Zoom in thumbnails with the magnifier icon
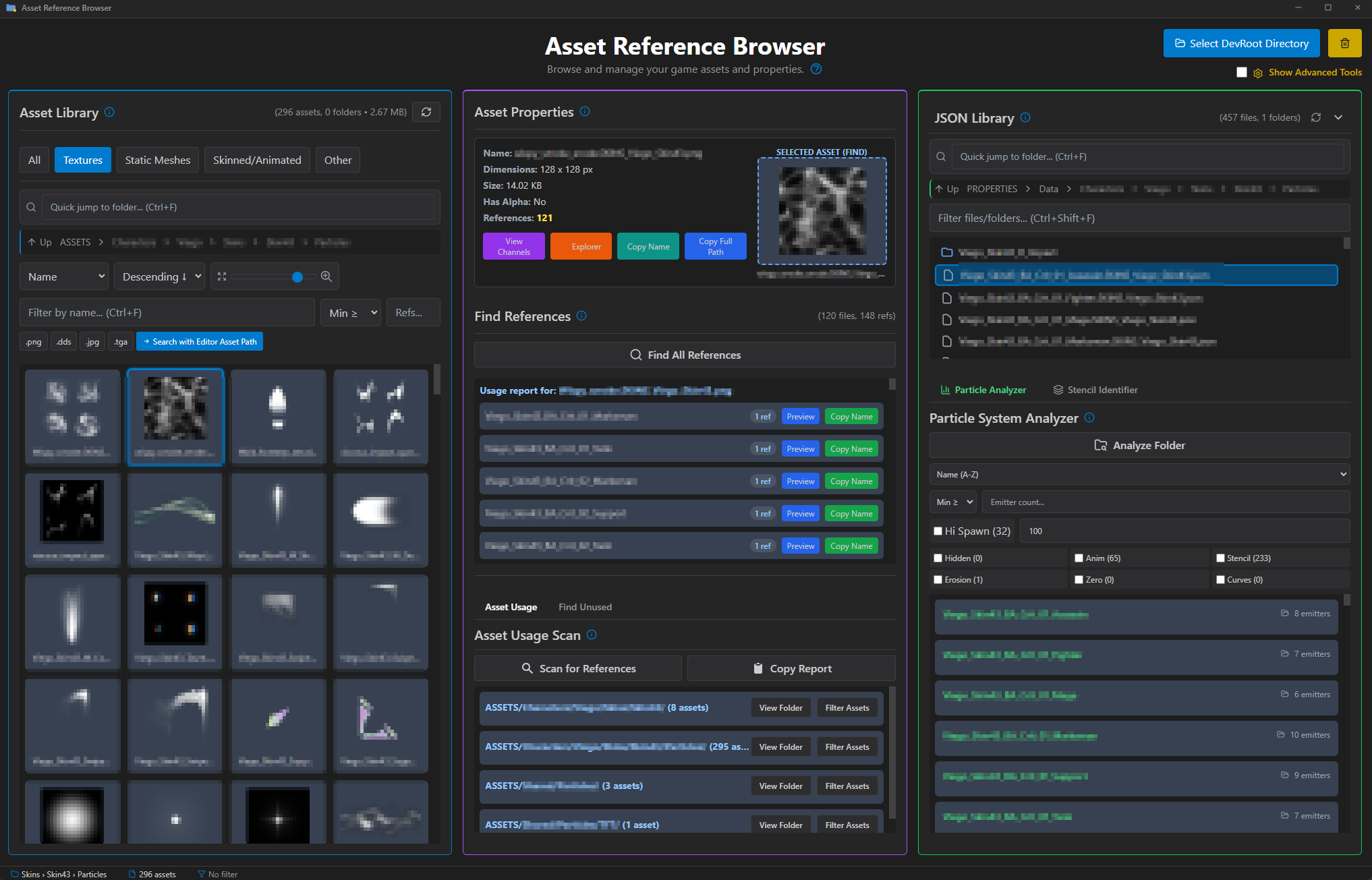1372x880 pixels. tap(326, 276)
